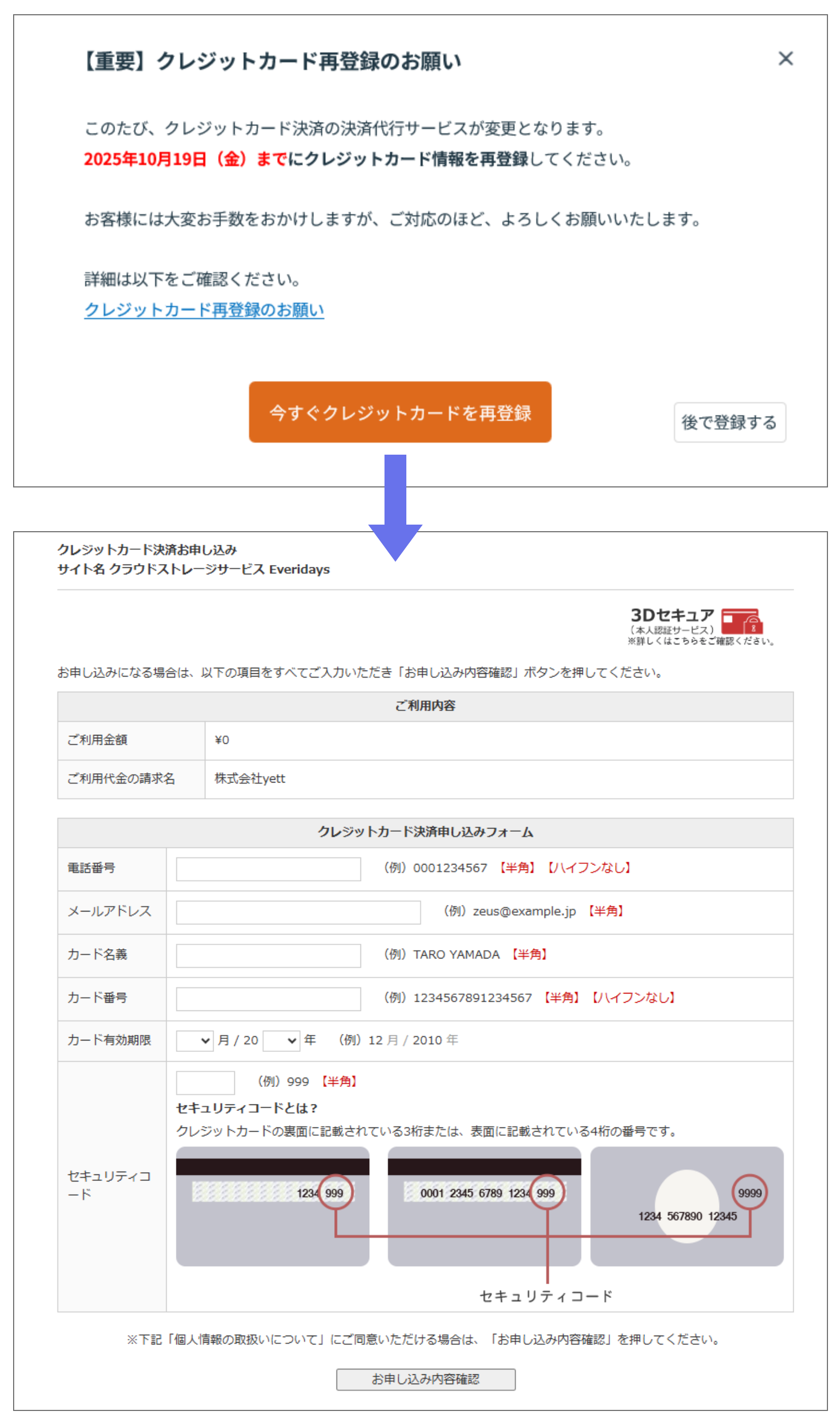Click the orange re-register credit card now button
840x1423 pixels.
[400, 411]
